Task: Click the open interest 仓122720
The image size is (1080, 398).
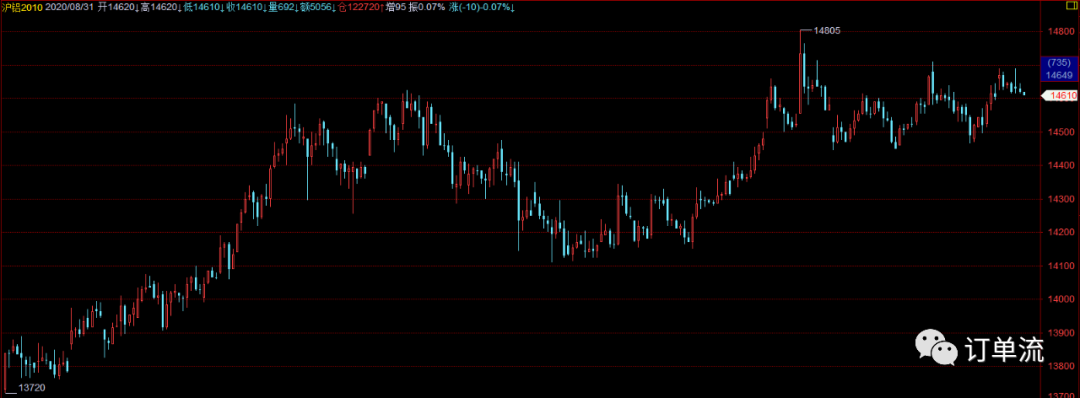Action: pos(360,6)
